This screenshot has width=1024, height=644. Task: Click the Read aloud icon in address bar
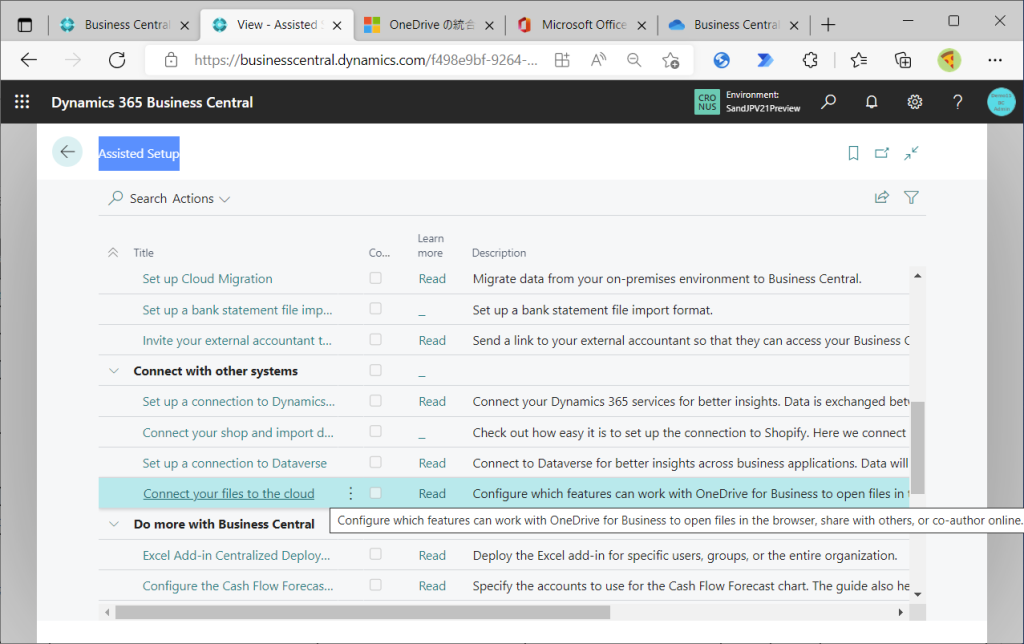[x=598, y=60]
